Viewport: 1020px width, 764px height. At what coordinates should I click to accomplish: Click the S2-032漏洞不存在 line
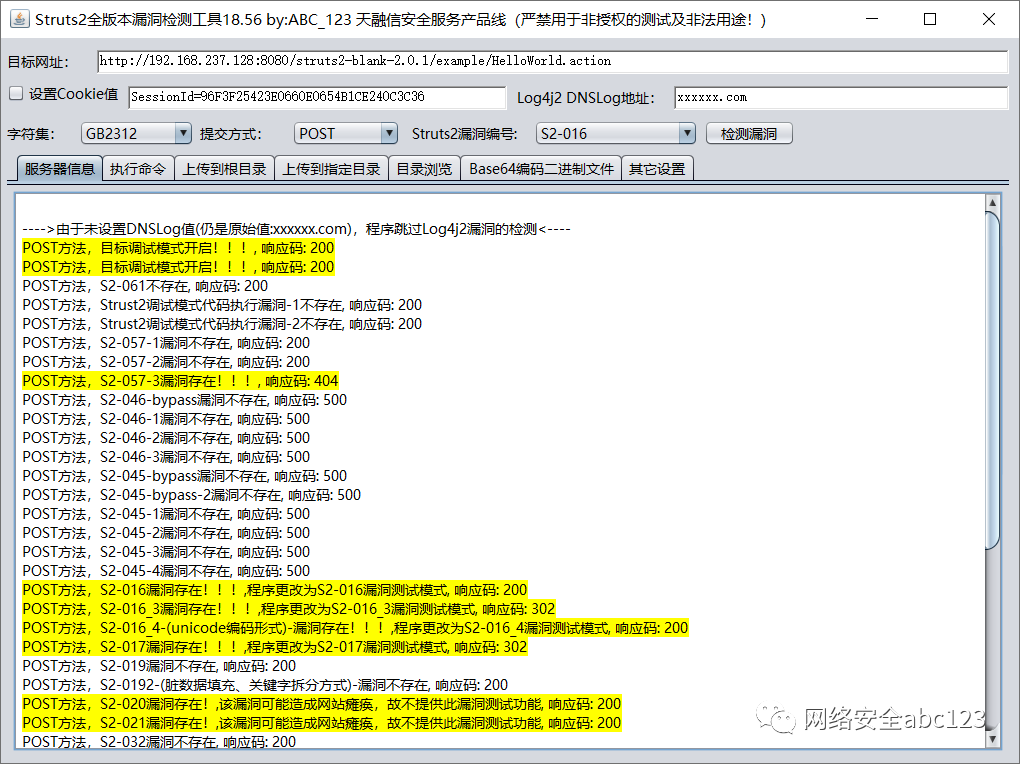159,741
